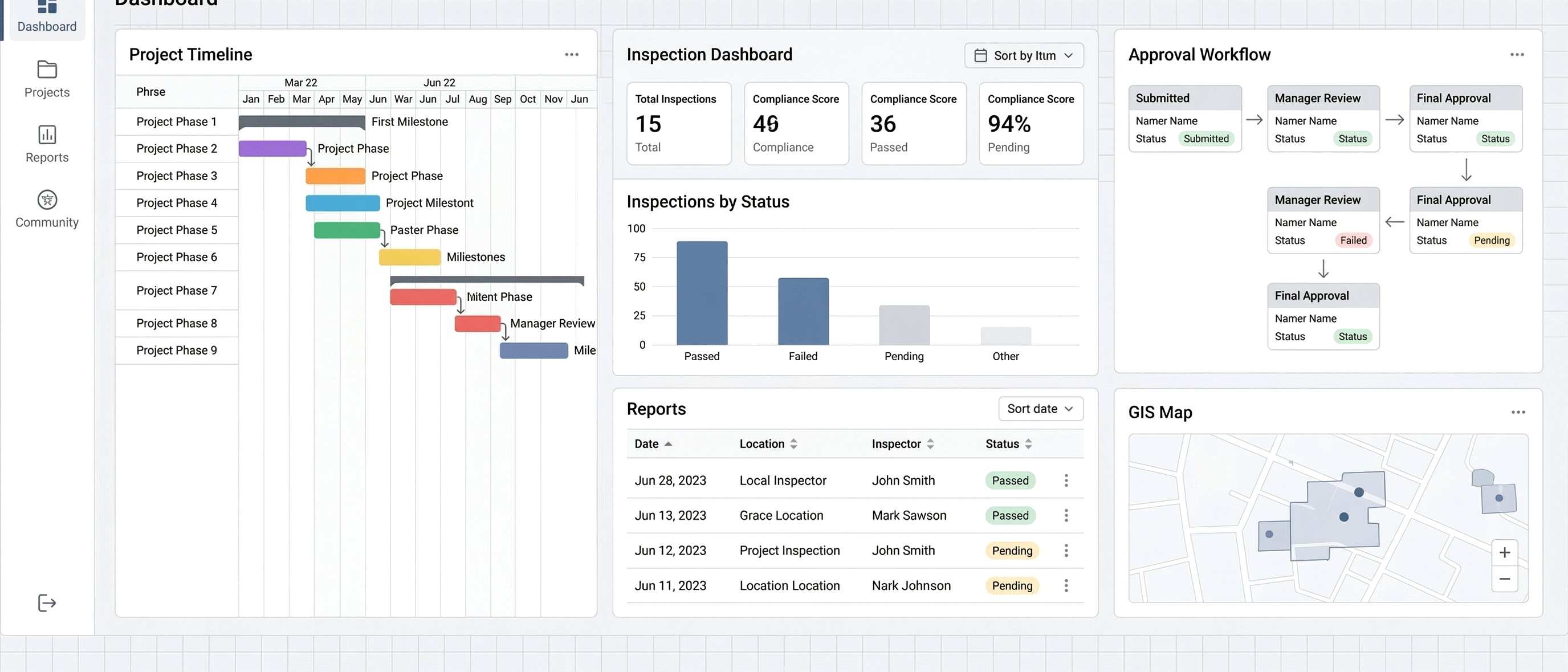Expand the Sort date dropdown
Image resolution: width=1568 pixels, height=672 pixels.
[1040, 409]
